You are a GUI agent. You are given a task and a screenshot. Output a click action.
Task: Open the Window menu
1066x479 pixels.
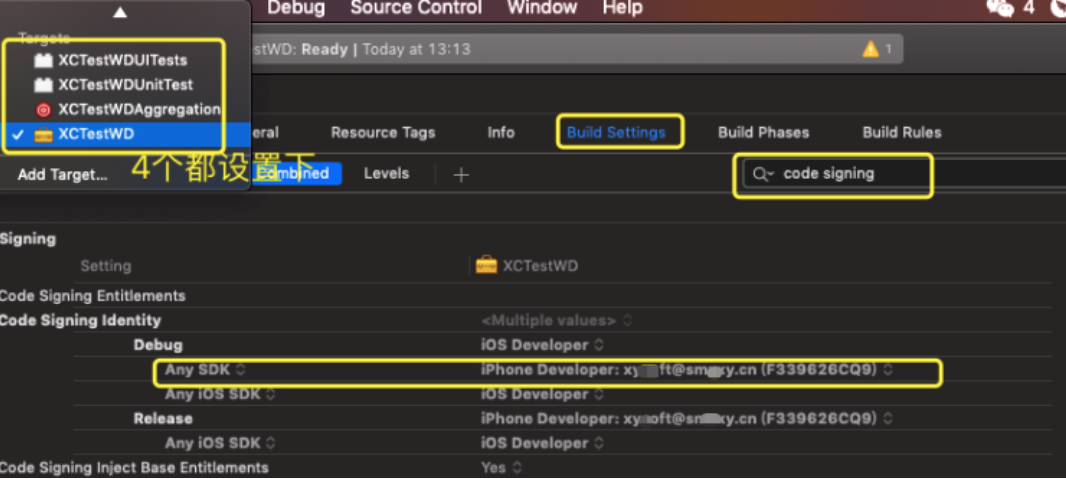click(x=542, y=8)
